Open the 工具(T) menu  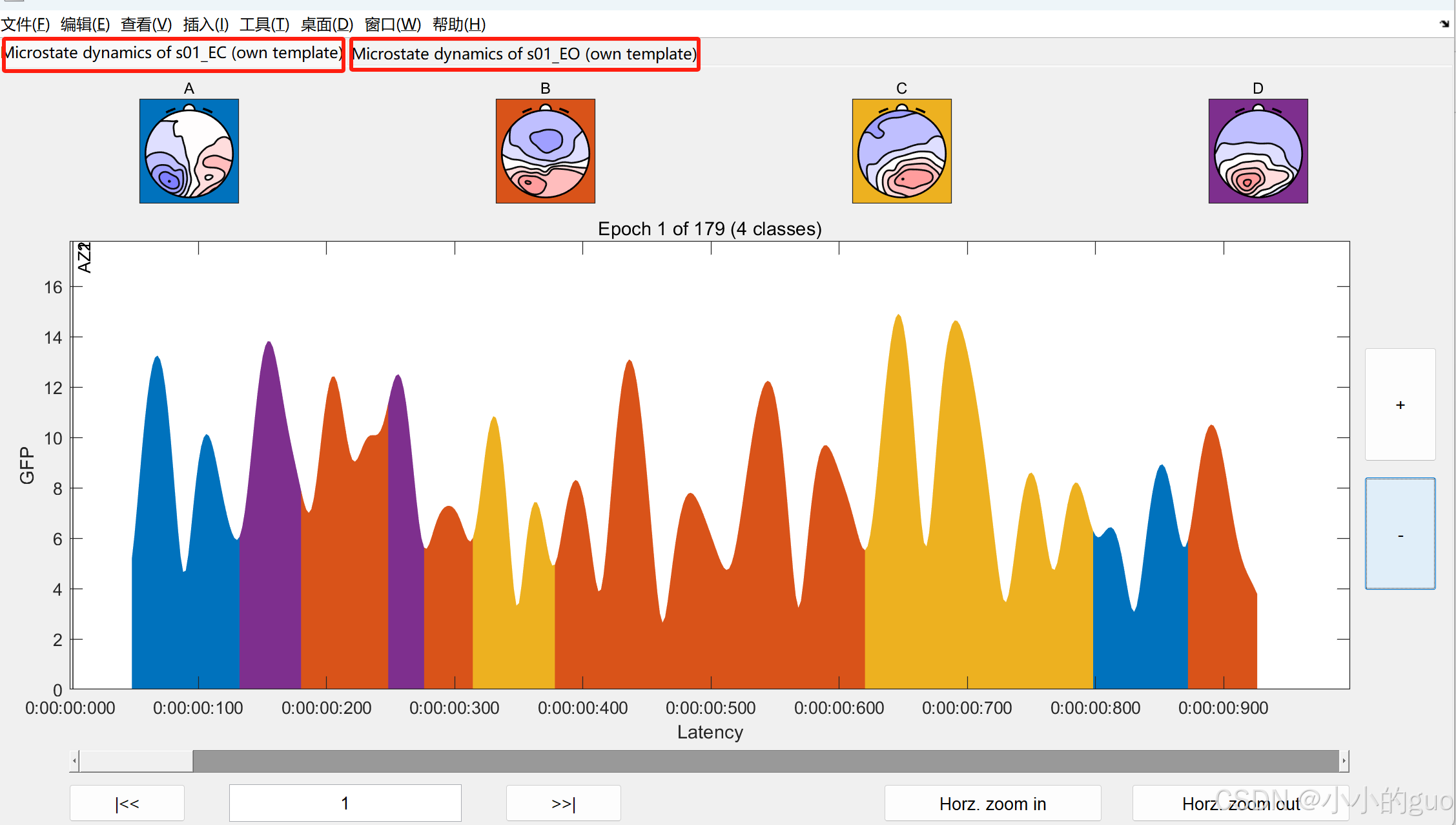[264, 25]
